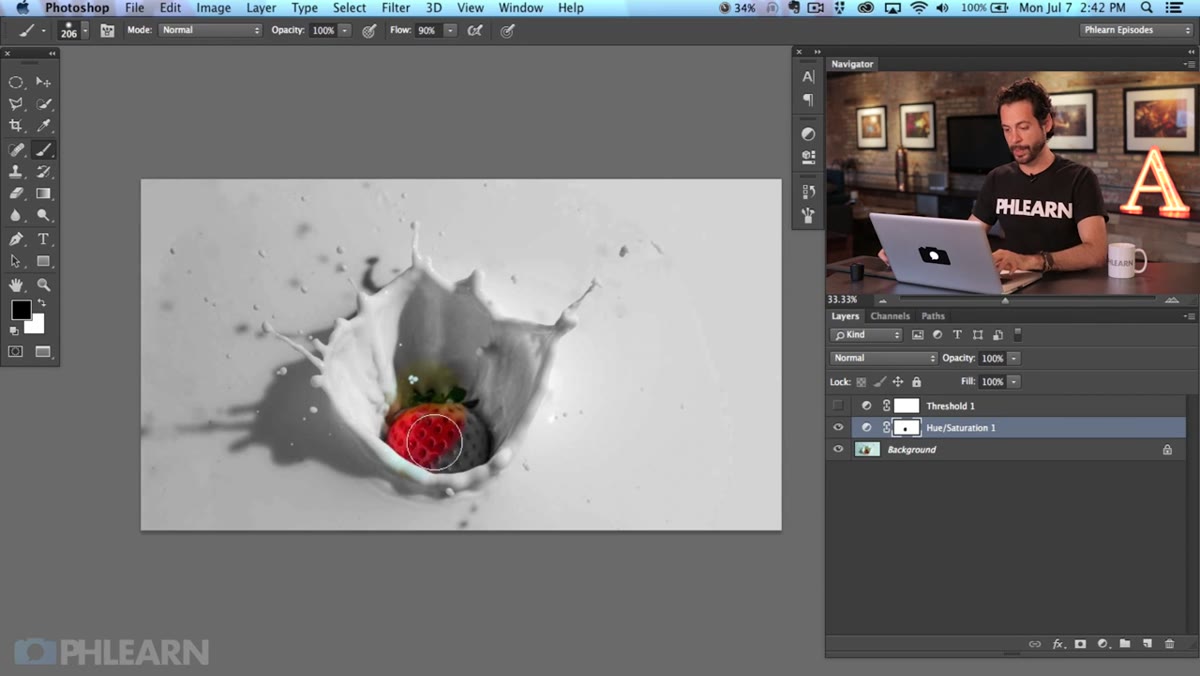This screenshot has width=1200, height=676.
Task: Show the Threshold 1 layer
Action: (838, 406)
